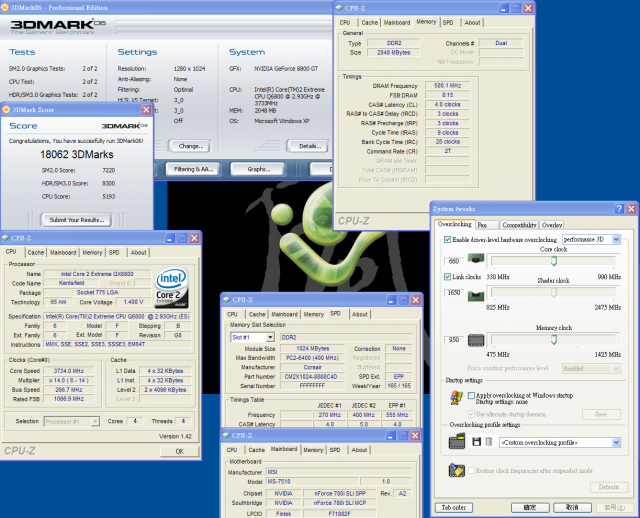This screenshot has width=640, height=518.
Task: Select the Overclocking tab in System tweaks
Action: point(454,224)
